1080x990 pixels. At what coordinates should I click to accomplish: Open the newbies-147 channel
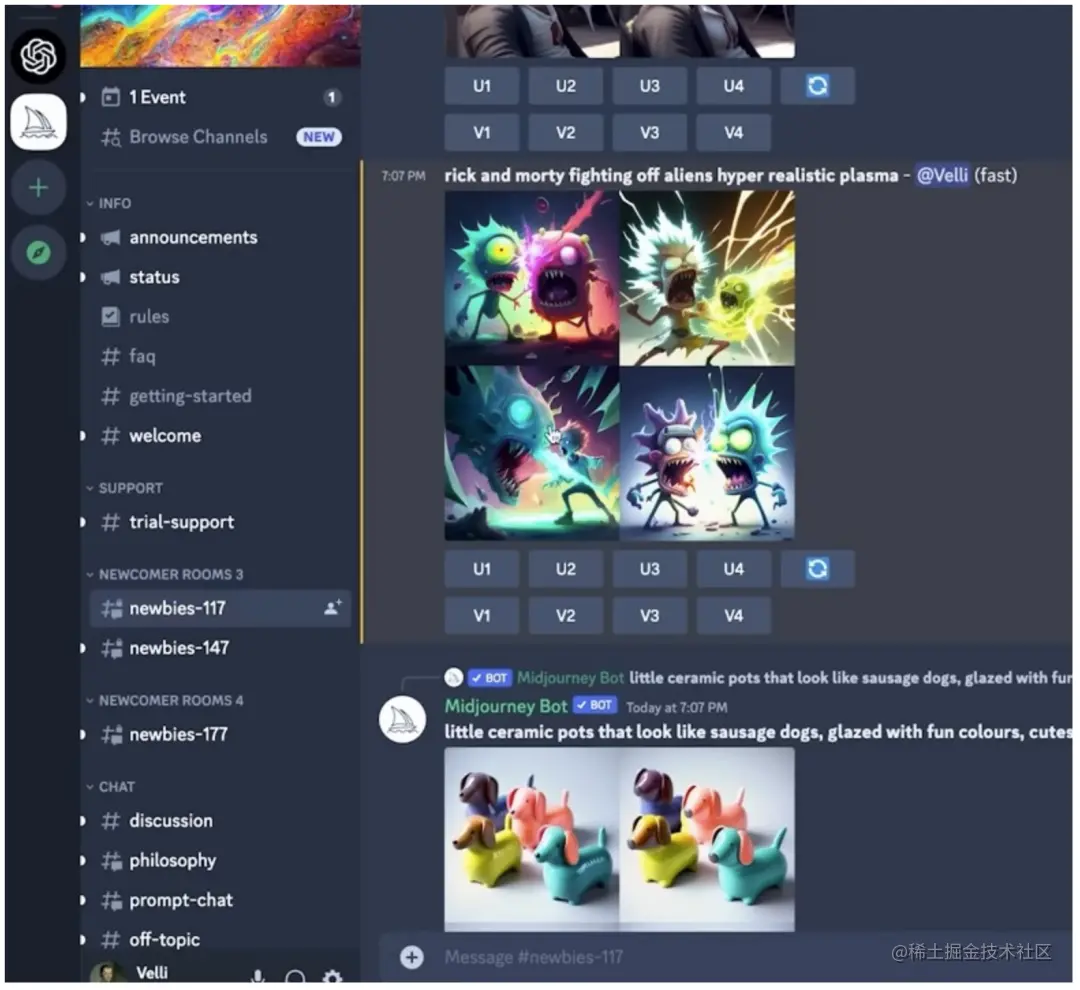219,648
